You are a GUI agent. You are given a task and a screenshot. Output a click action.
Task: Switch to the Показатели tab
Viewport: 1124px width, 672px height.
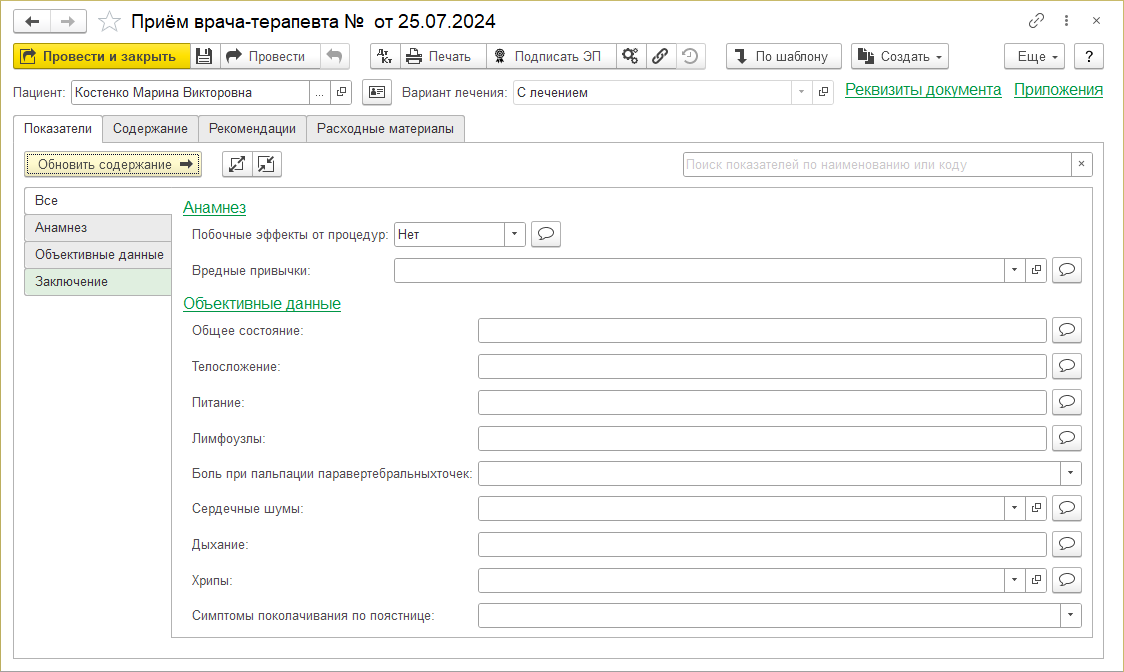pos(58,128)
